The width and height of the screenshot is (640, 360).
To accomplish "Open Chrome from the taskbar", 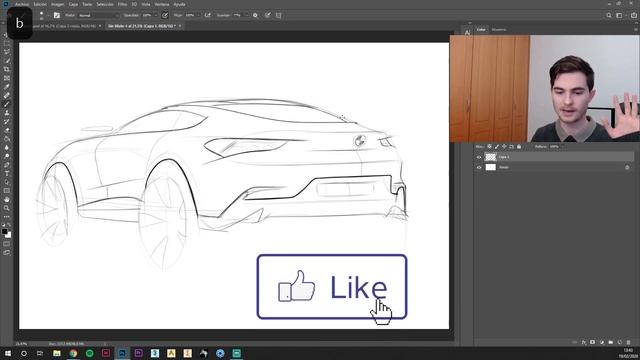I will click(x=73, y=353).
